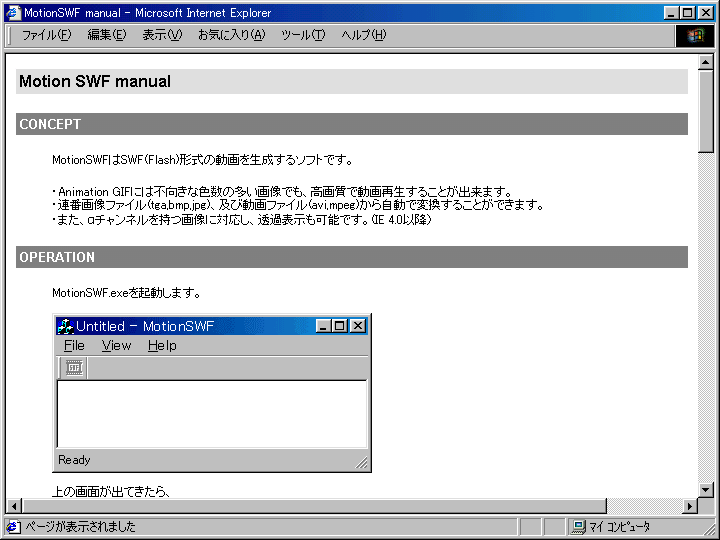The image size is (720, 540).
Task: Open the ツール(T) menu
Action: [303, 35]
